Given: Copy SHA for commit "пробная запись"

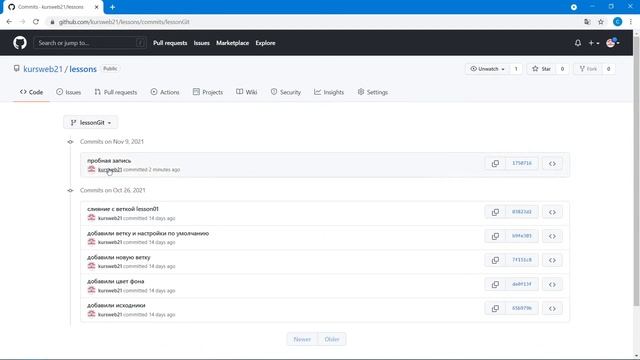Looking at the screenshot, I should pos(495,163).
